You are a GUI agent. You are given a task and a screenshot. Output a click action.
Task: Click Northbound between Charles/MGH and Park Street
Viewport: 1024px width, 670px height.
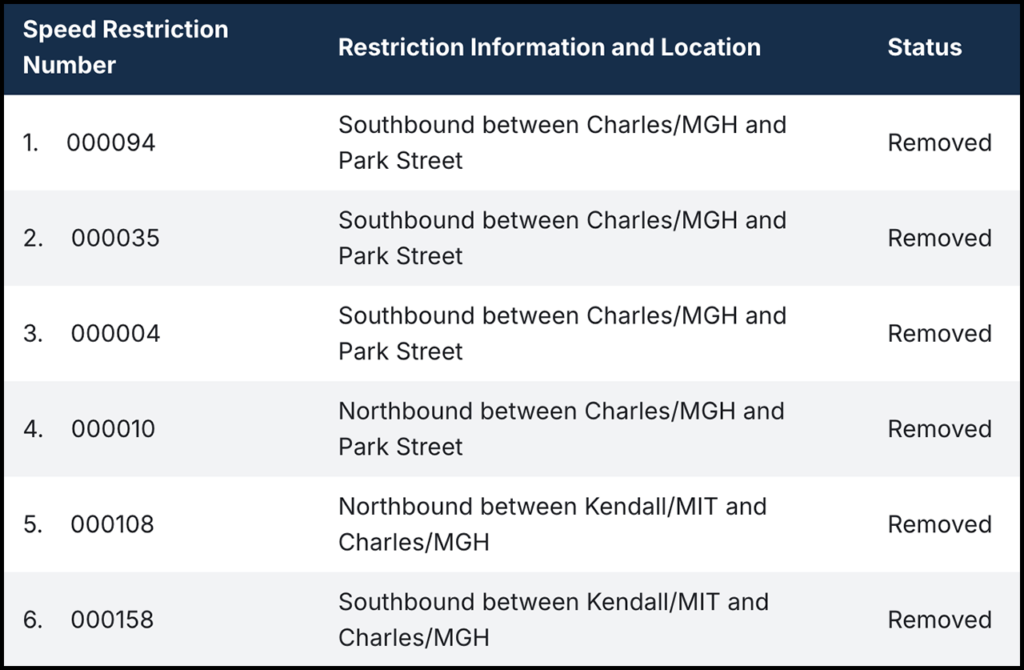pyautogui.click(x=560, y=429)
